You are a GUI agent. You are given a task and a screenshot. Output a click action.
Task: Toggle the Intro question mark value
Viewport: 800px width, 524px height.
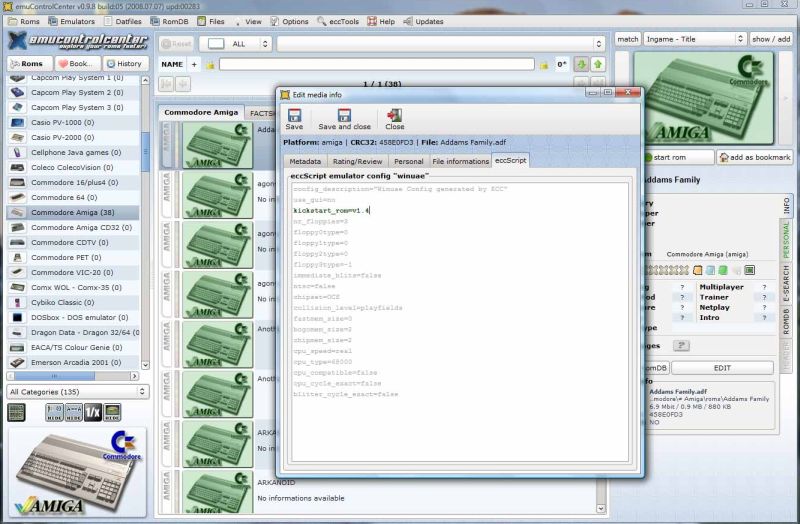tap(764, 317)
